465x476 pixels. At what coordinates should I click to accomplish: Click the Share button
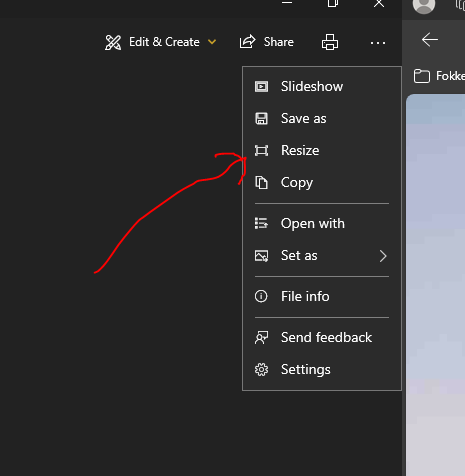pos(267,42)
